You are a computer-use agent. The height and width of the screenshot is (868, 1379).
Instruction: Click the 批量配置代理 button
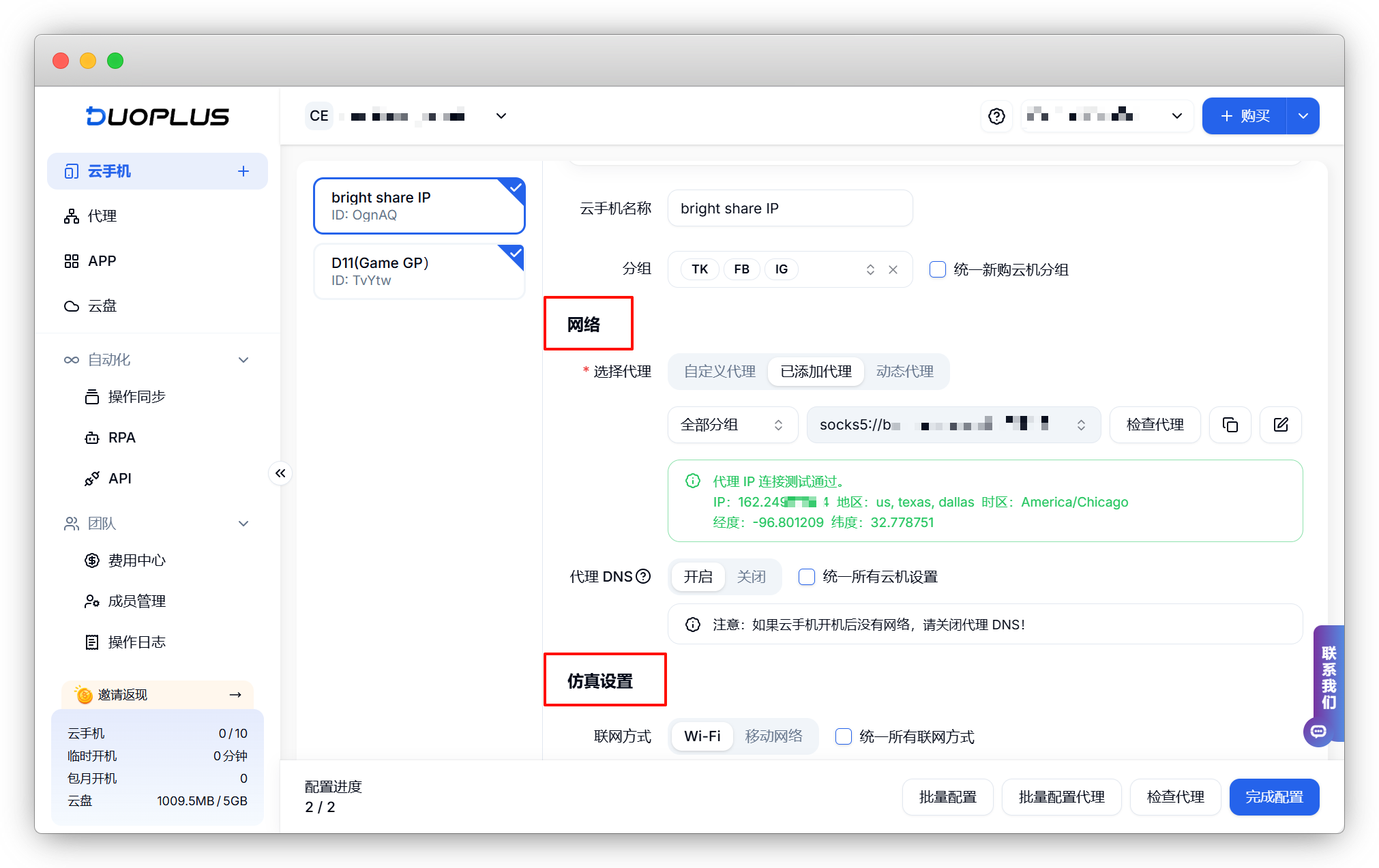1061,797
